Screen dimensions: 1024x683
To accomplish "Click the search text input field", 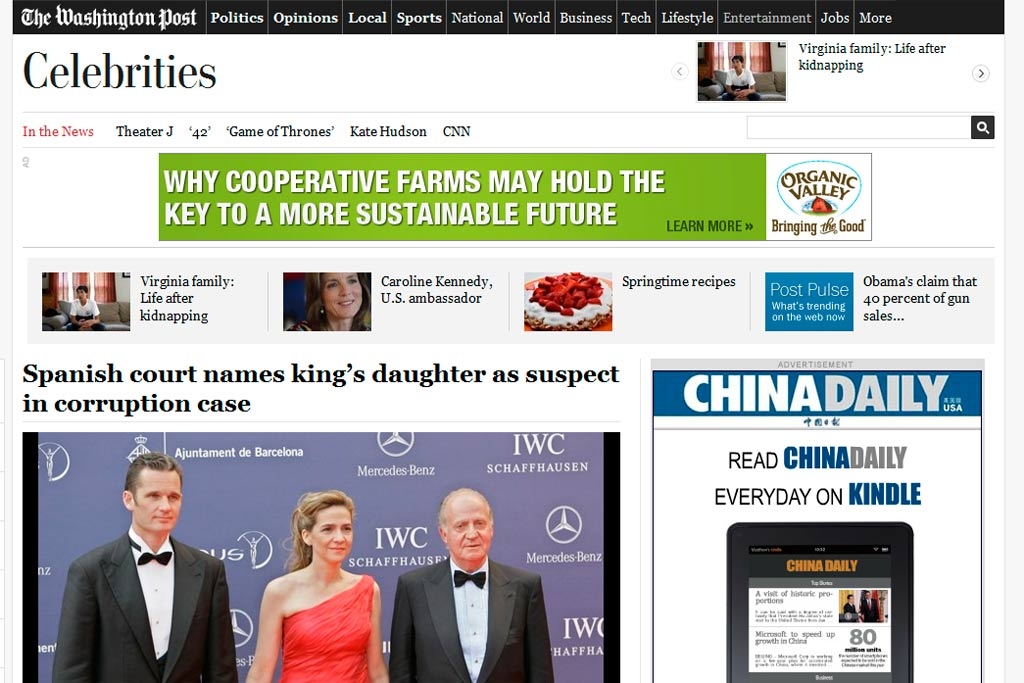I will click(x=857, y=127).
